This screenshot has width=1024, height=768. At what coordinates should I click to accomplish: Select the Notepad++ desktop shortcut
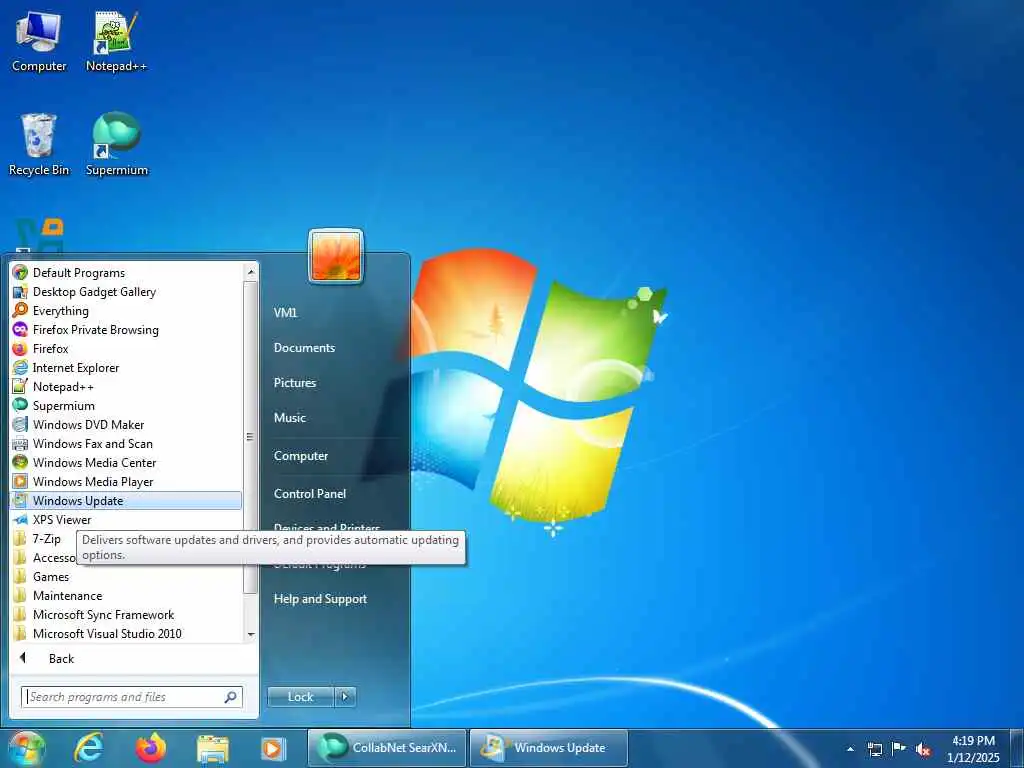click(x=116, y=42)
